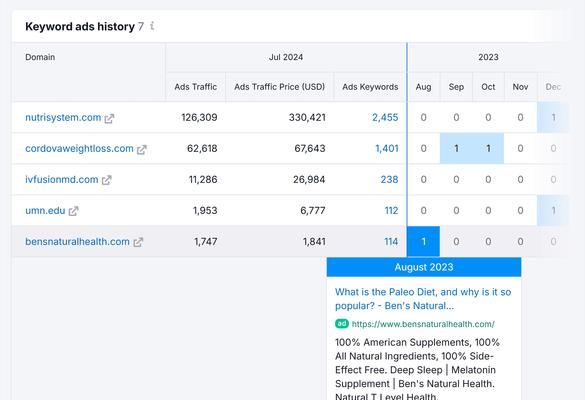Open umn.edu's 112 ads keywords
Viewport: 585px width, 400px height.
[x=391, y=210]
